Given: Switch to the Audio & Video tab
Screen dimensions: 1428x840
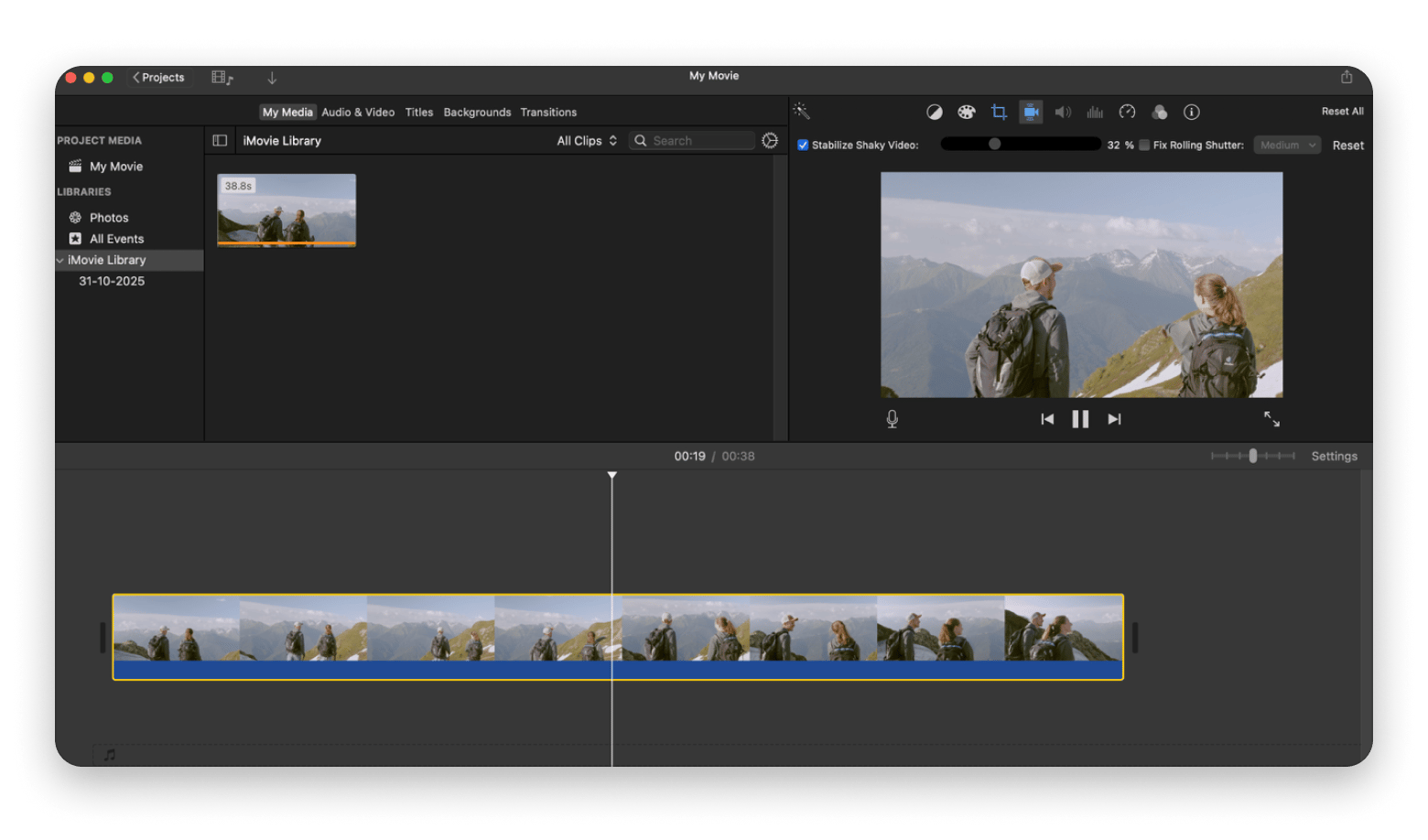Looking at the screenshot, I should (357, 112).
